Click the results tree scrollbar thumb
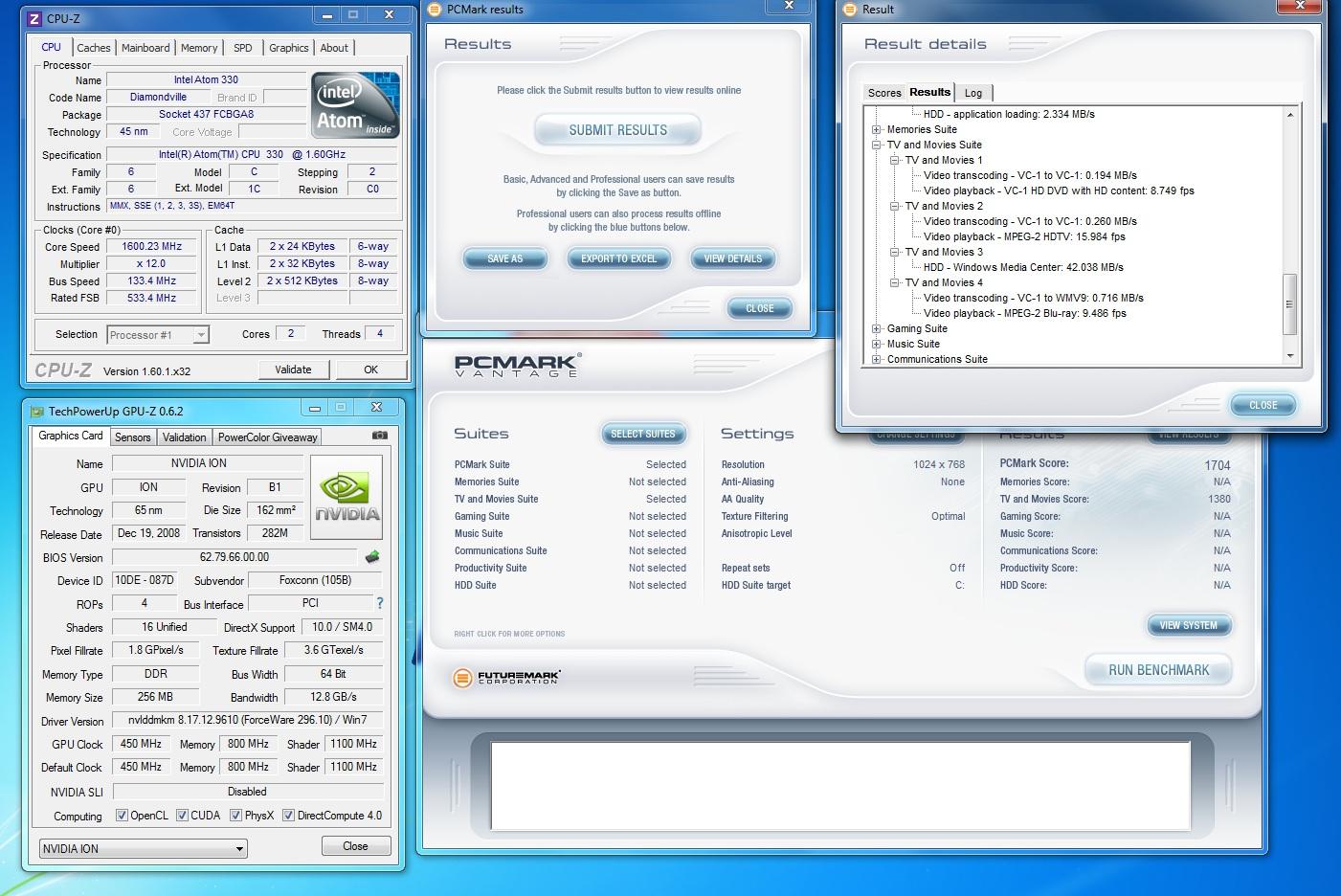Image resolution: width=1341 pixels, height=896 pixels. pyautogui.click(x=1289, y=303)
